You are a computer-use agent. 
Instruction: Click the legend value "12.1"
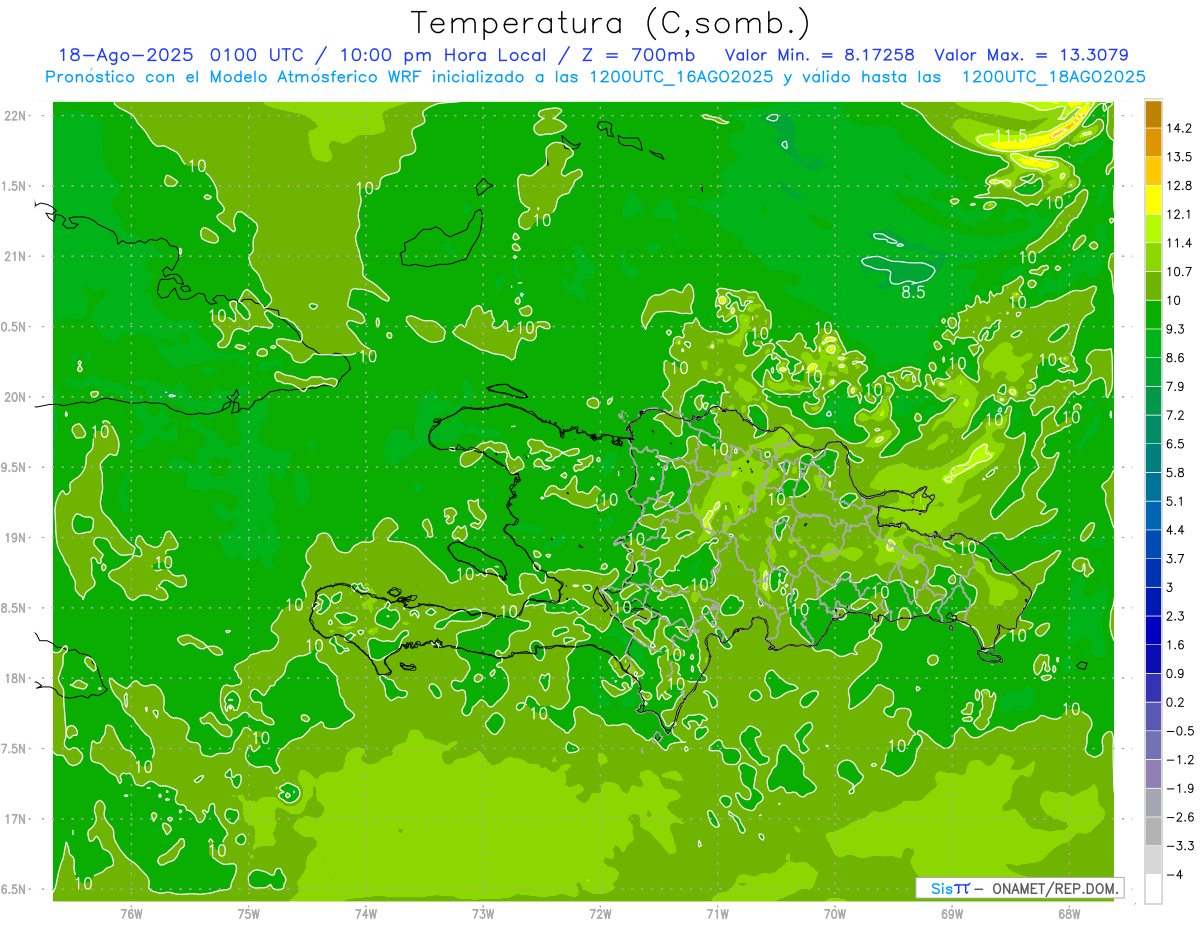(1180, 214)
